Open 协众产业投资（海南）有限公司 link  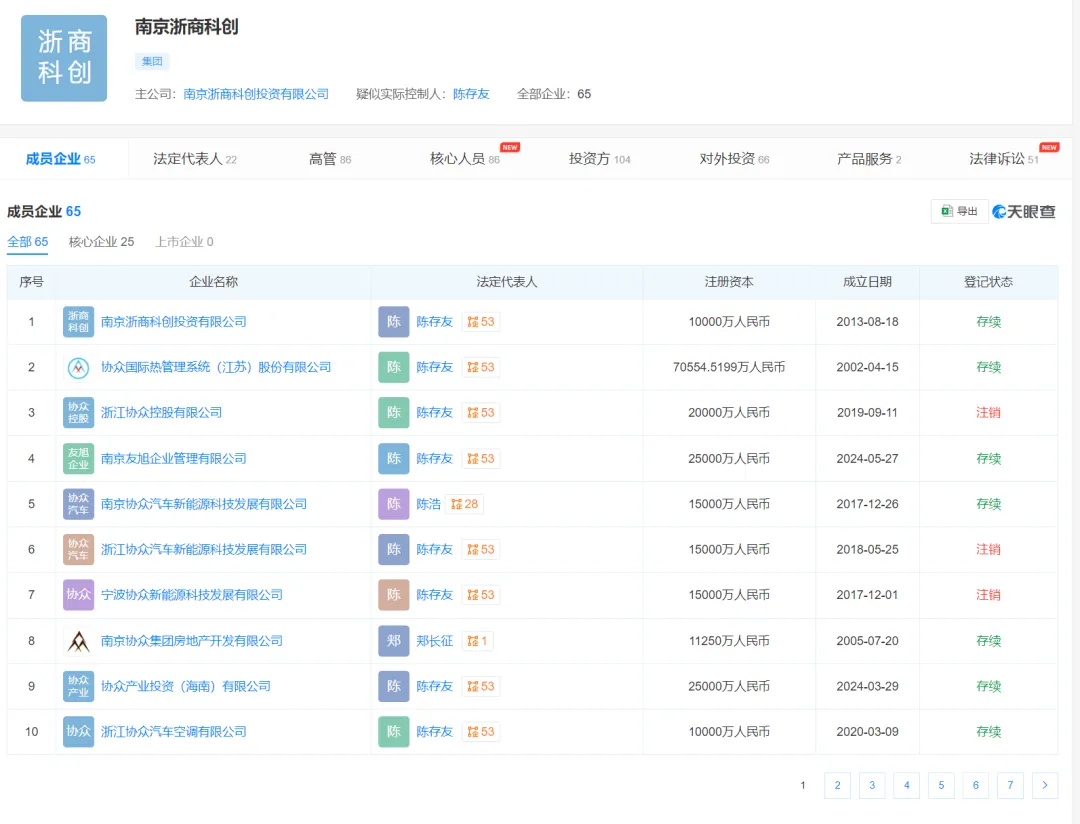tap(185, 686)
